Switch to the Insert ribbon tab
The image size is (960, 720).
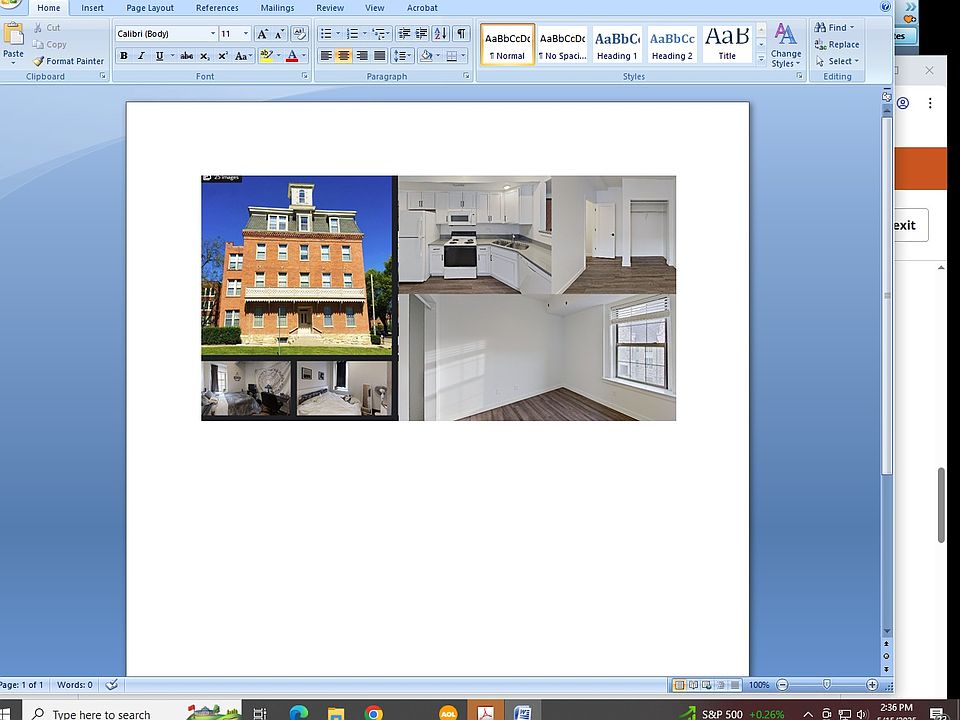point(92,8)
